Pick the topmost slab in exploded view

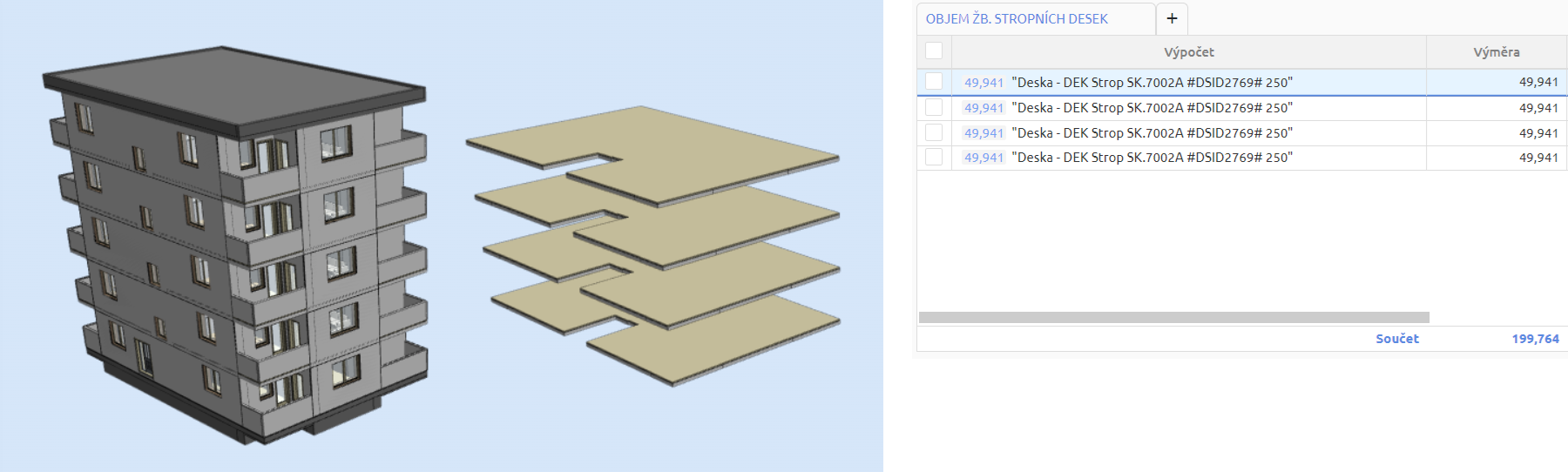[697, 148]
